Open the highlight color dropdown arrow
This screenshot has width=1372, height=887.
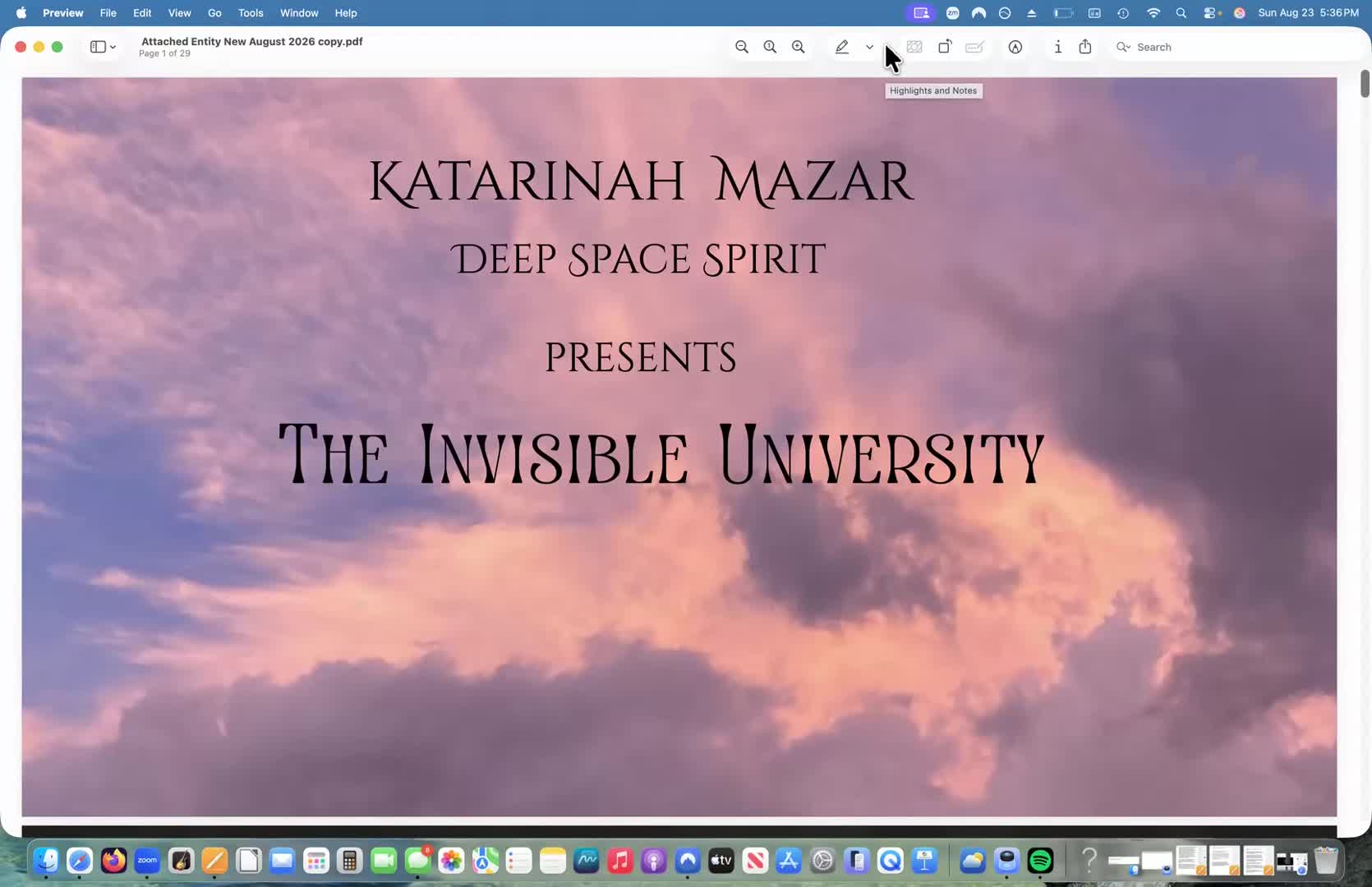click(869, 47)
